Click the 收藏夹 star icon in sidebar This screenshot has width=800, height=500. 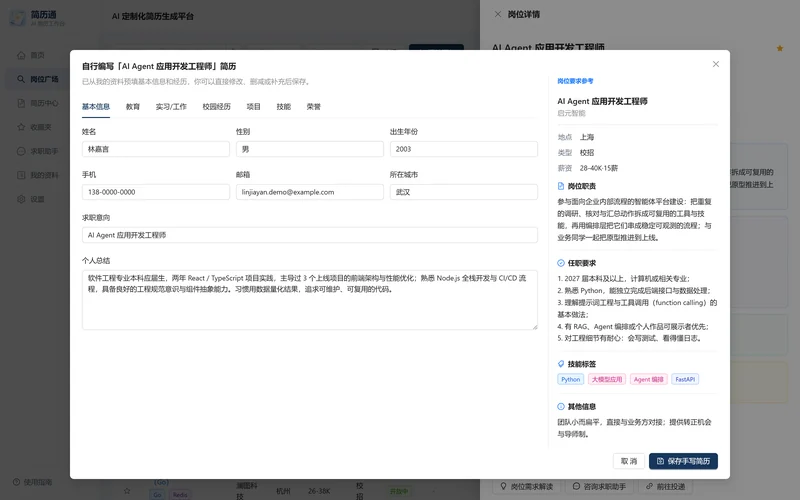(21, 127)
